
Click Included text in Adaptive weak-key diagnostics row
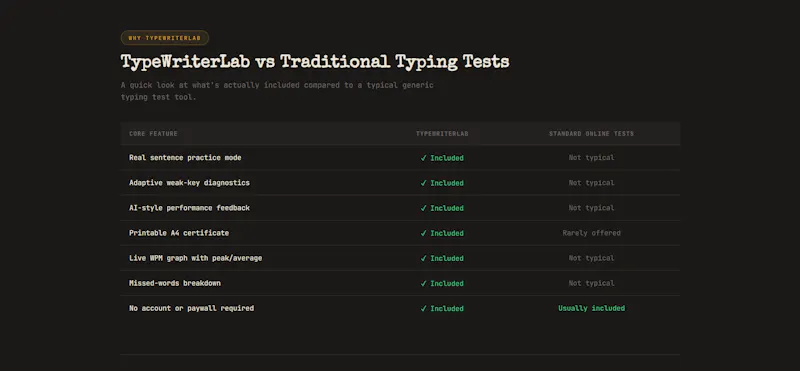coord(447,183)
